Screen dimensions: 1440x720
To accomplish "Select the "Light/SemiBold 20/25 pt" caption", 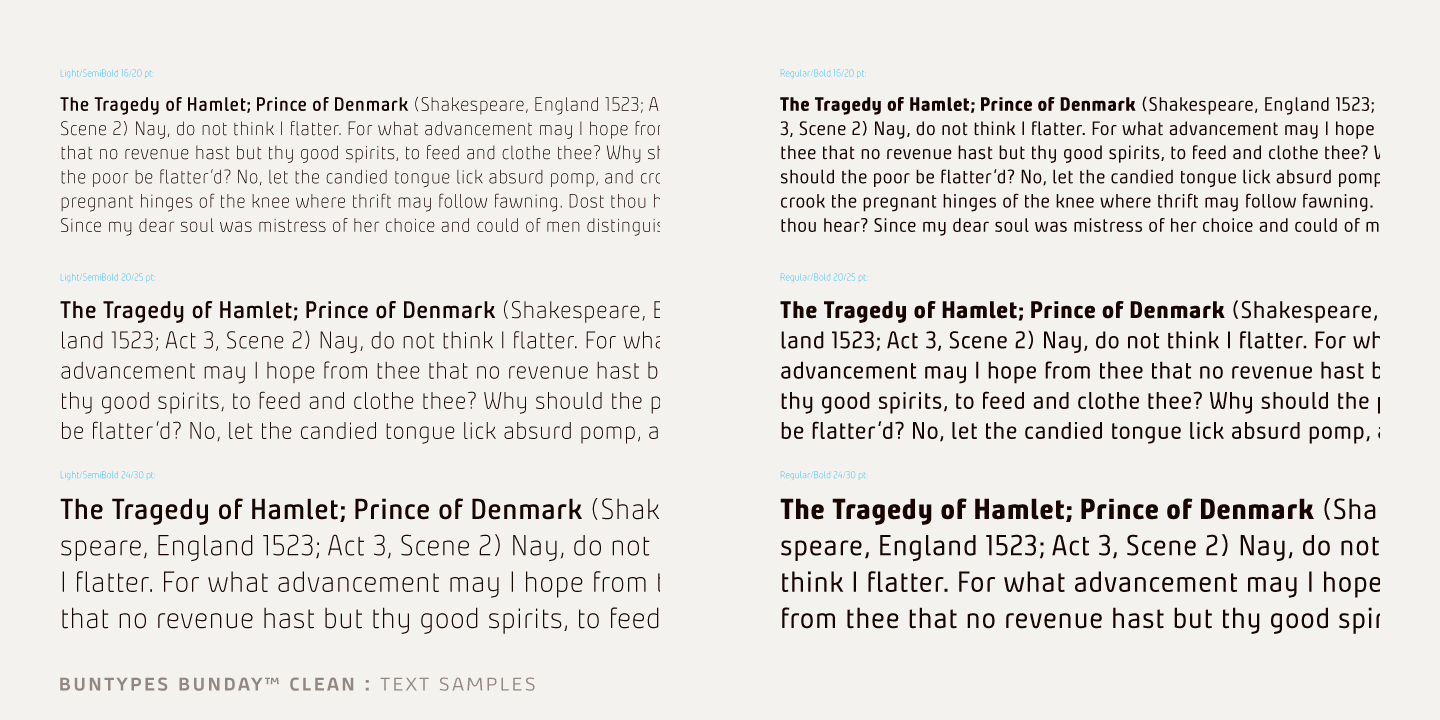I will click(x=107, y=277).
